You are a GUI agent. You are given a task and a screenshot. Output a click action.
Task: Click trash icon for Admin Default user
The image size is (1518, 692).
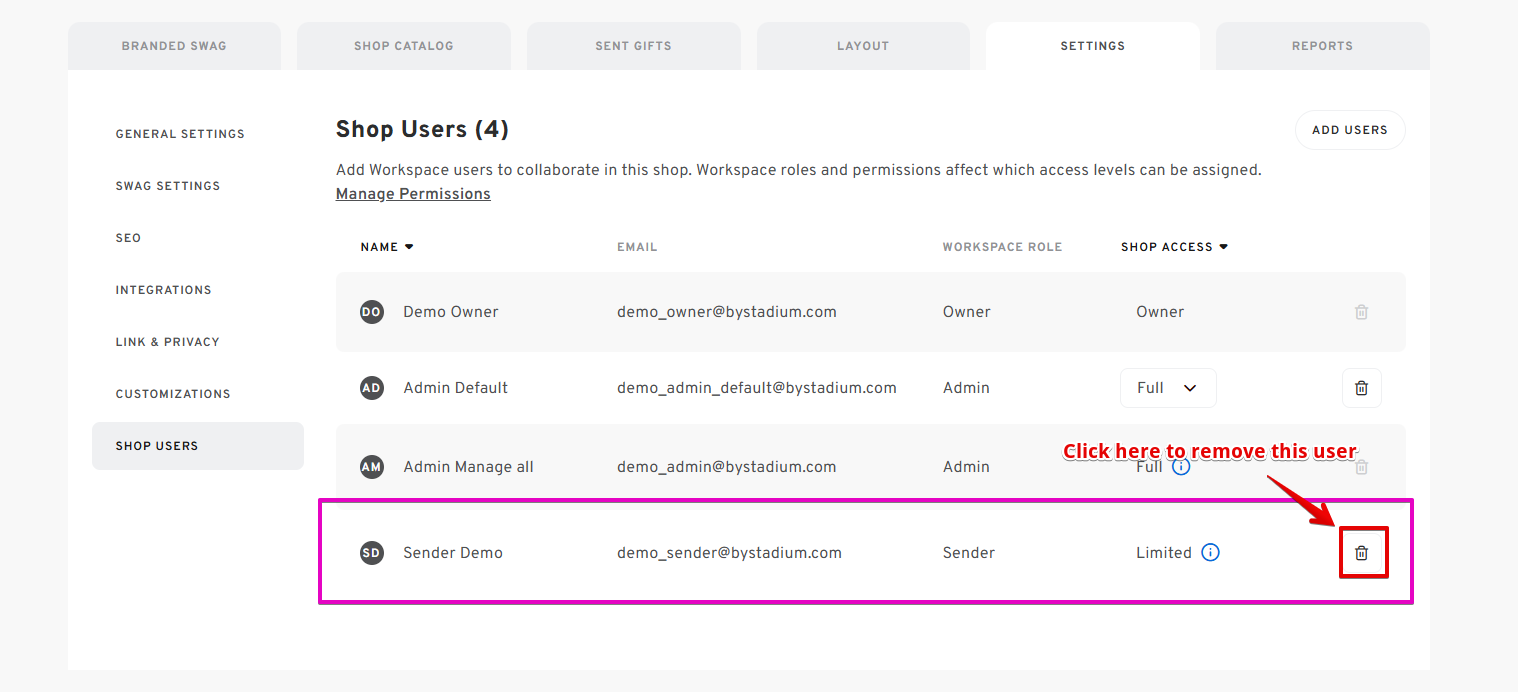pyautogui.click(x=1361, y=388)
